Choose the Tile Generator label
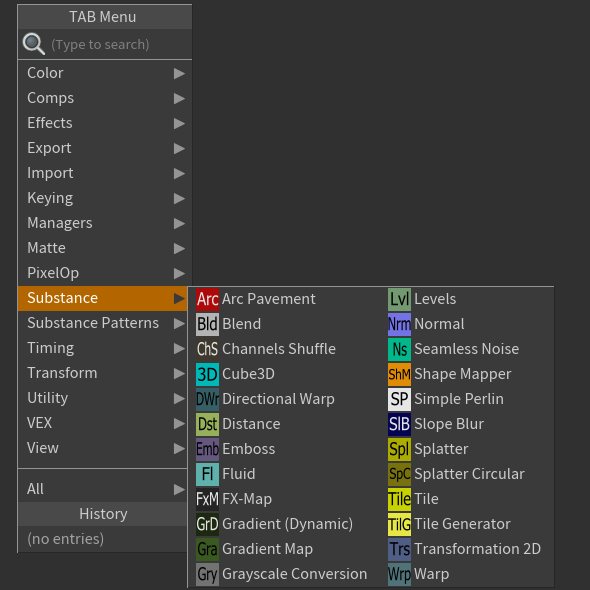590x590 pixels. tap(462, 524)
